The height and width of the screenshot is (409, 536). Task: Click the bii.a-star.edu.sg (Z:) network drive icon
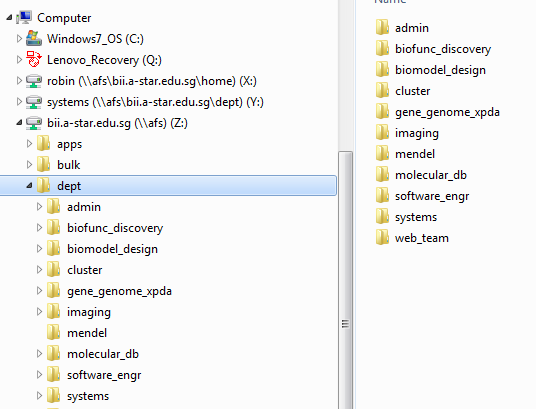tap(34, 123)
